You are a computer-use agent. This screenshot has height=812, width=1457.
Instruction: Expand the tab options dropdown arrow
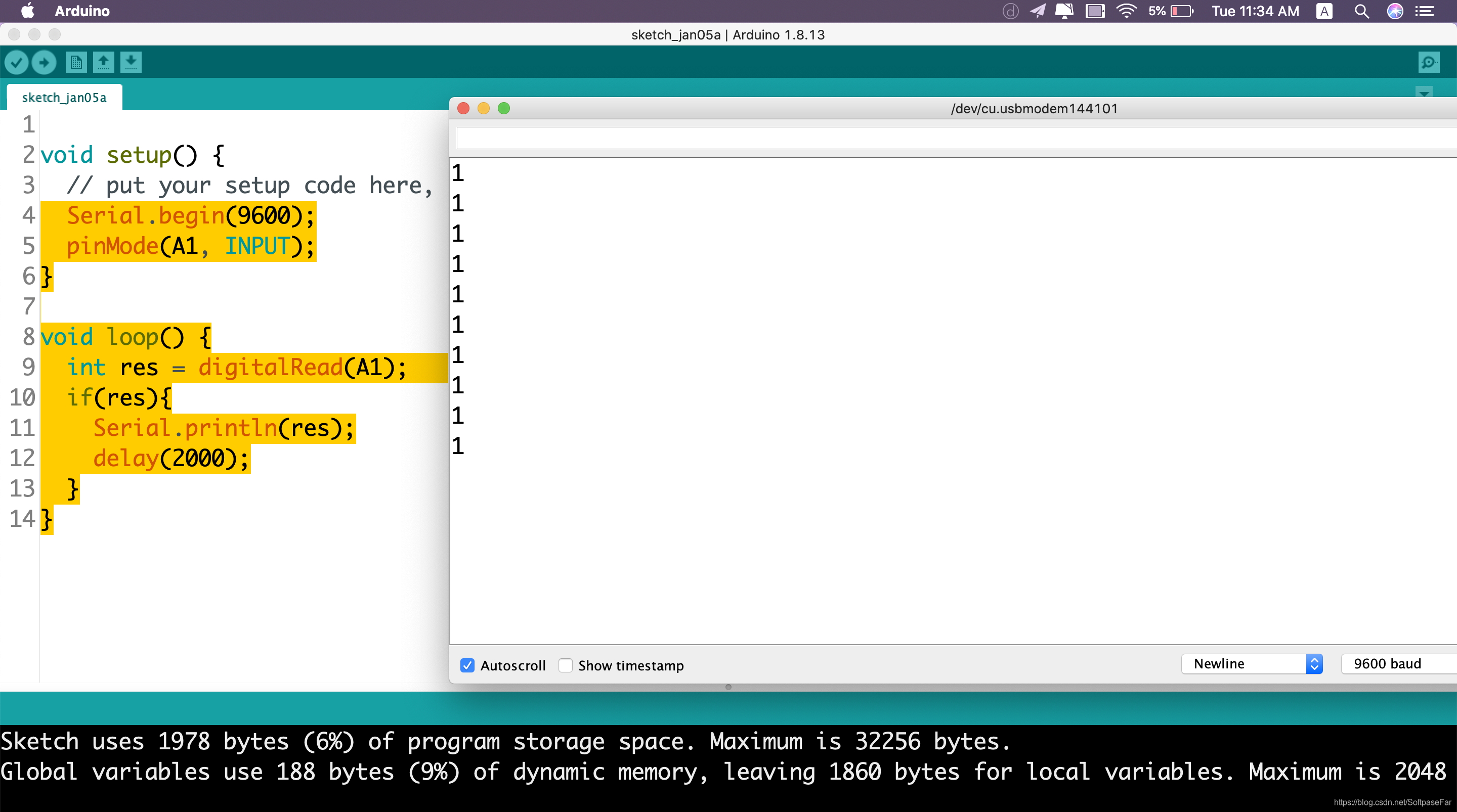(x=1424, y=92)
